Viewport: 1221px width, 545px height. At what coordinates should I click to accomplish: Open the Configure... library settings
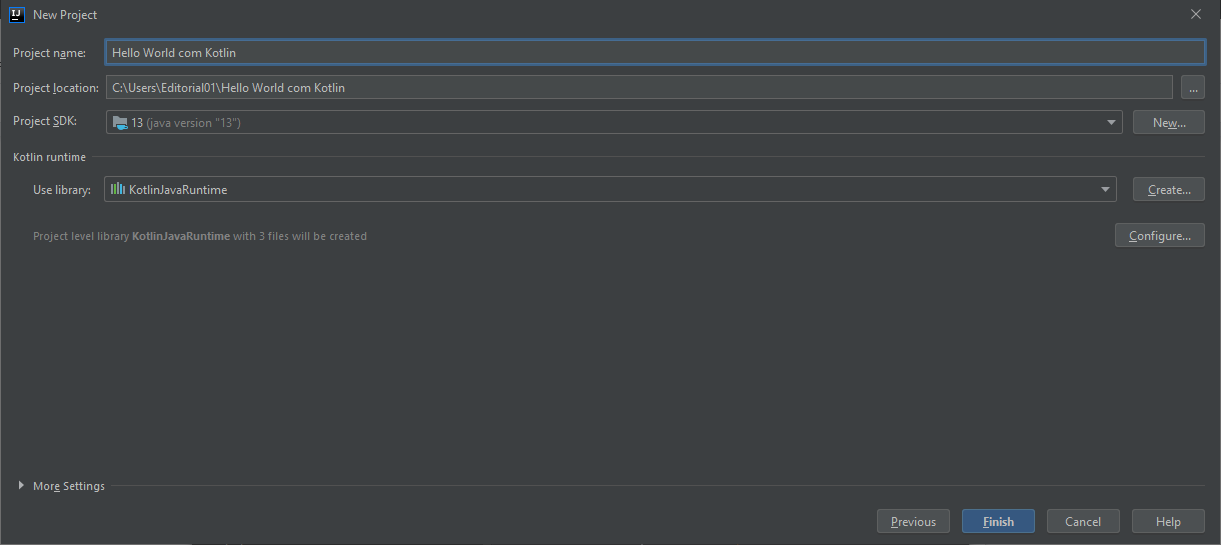(1159, 236)
